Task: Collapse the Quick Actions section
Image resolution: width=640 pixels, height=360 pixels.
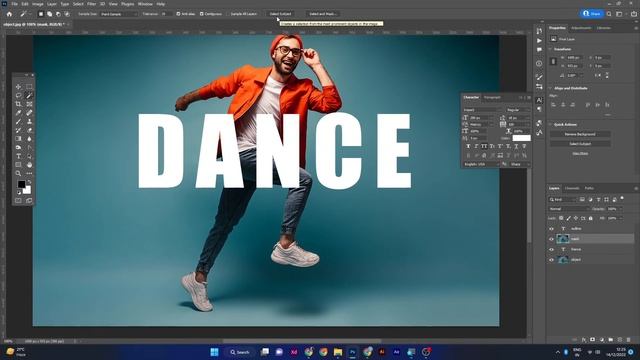Action: click(x=550, y=124)
